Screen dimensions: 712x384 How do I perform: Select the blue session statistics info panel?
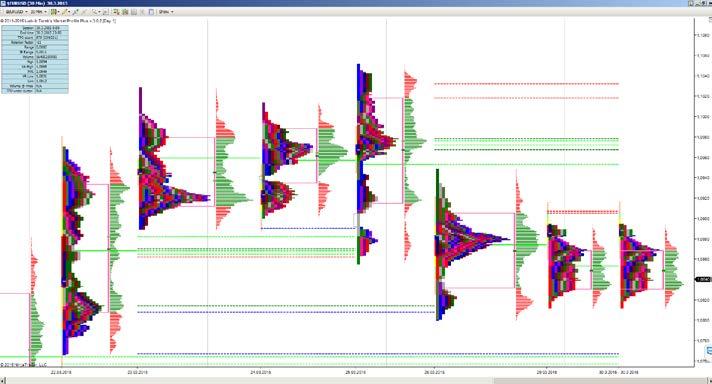[35, 59]
